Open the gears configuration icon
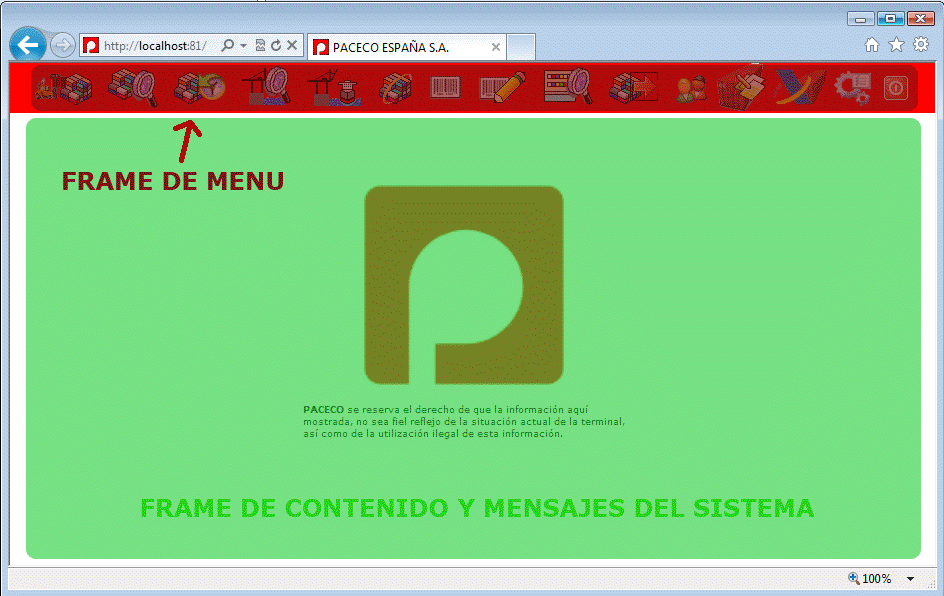The image size is (944, 596). coord(852,88)
